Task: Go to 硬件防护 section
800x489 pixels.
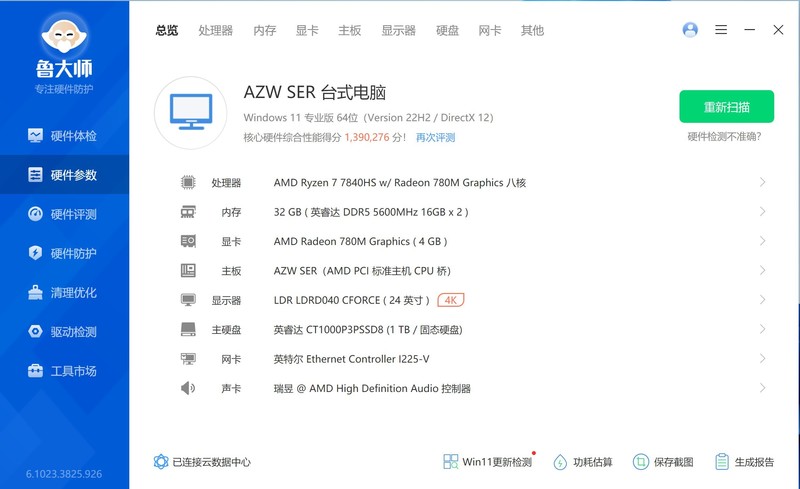Action: click(64, 253)
